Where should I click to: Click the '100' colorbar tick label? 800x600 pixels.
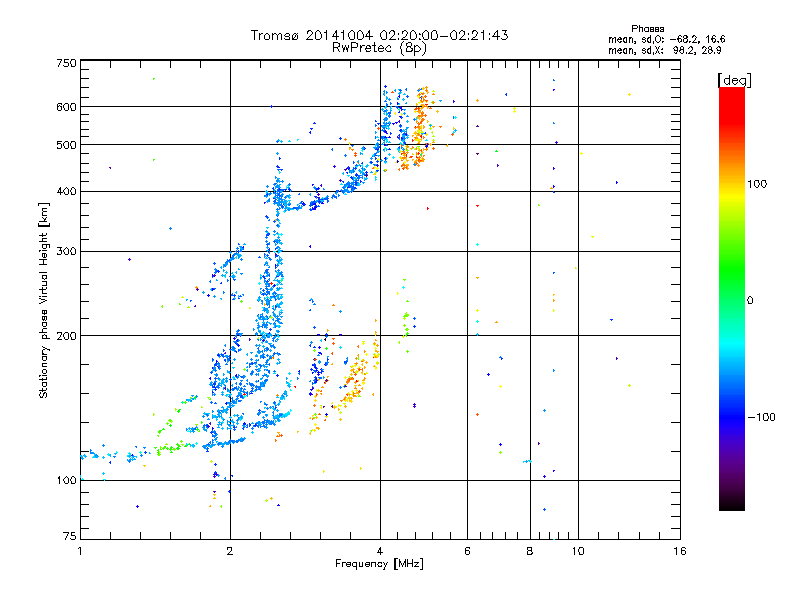coord(757,184)
